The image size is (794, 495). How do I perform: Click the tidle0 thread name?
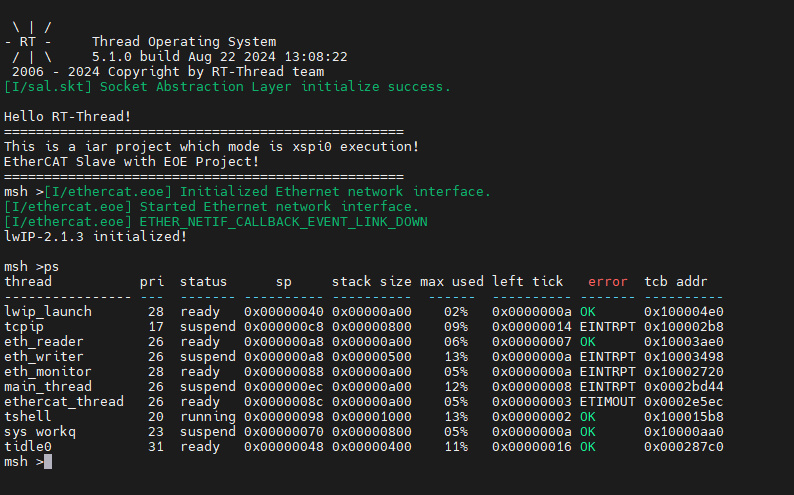pos(28,447)
